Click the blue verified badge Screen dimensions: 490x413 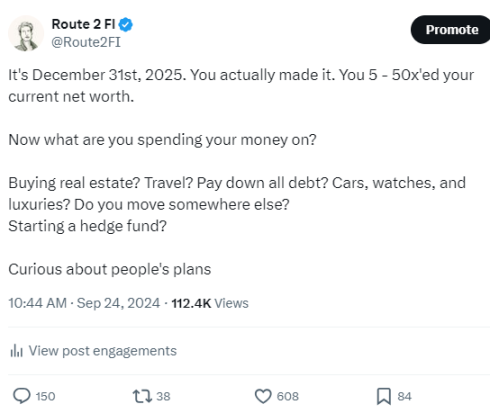pyautogui.click(x=126, y=25)
